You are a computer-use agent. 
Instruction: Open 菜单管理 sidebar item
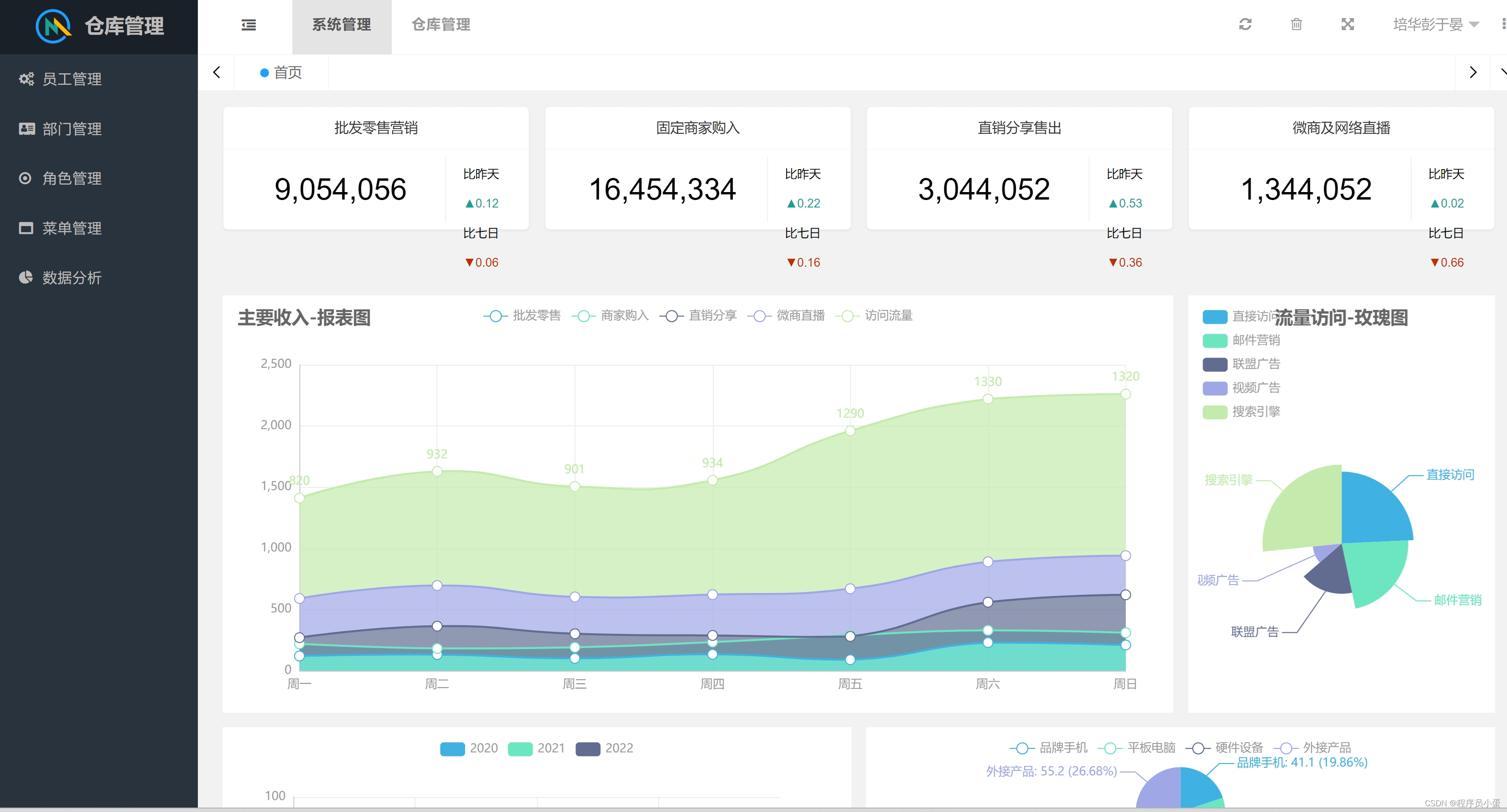[72, 228]
